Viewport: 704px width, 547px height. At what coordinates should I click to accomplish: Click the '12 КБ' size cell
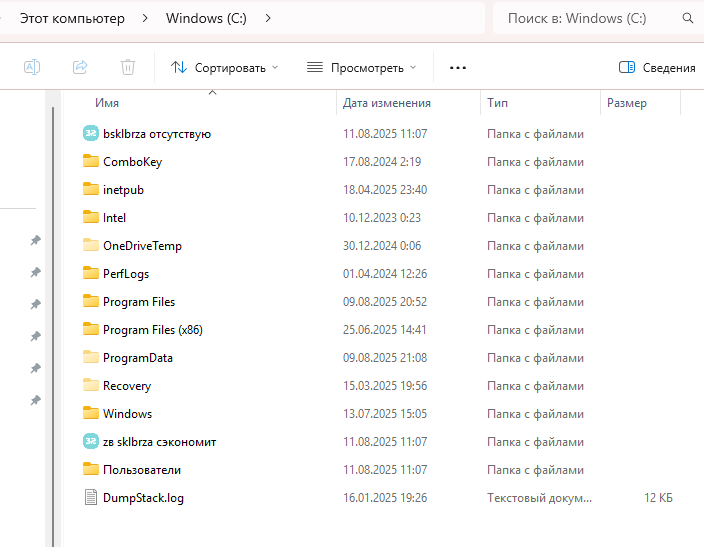pyautogui.click(x=658, y=498)
